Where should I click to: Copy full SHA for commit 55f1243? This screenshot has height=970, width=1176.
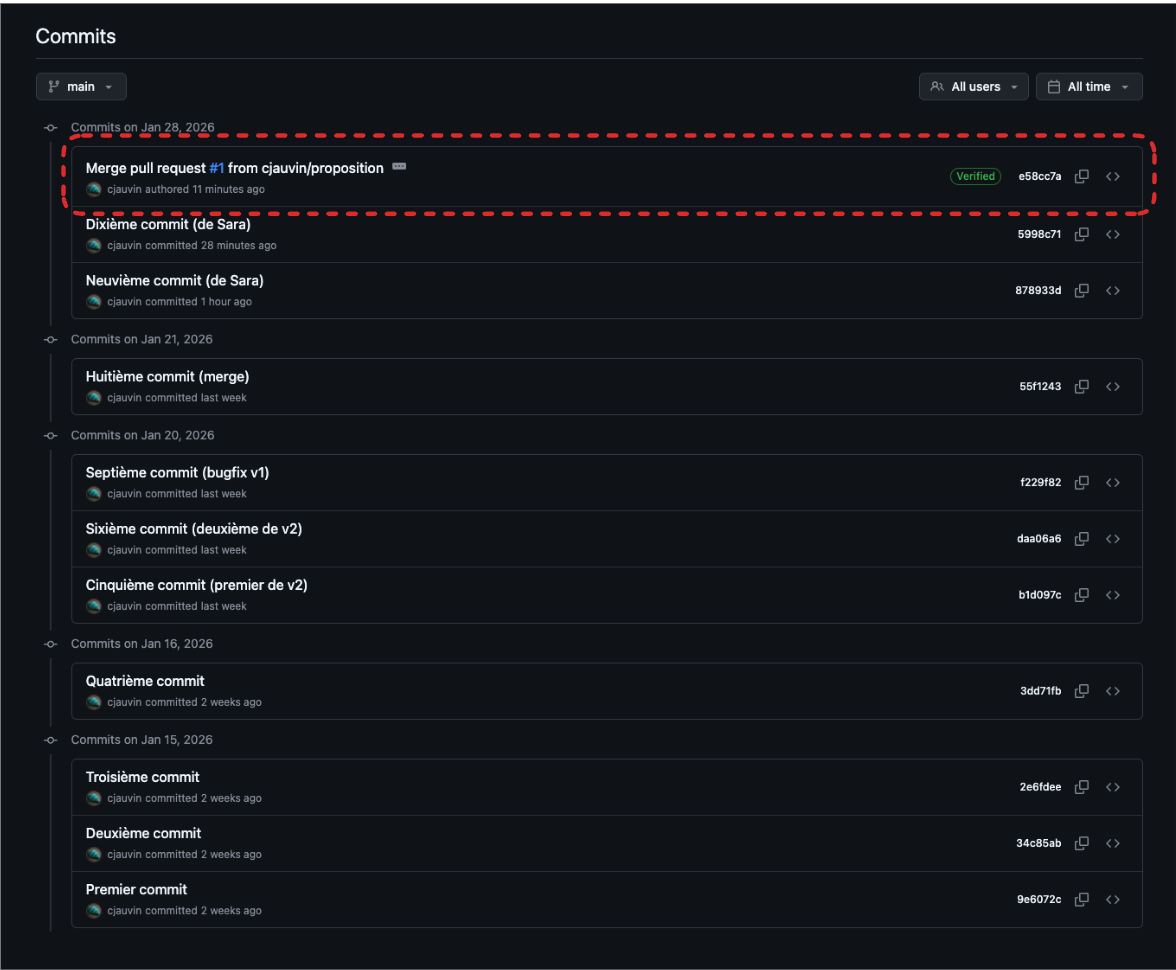point(1081,387)
